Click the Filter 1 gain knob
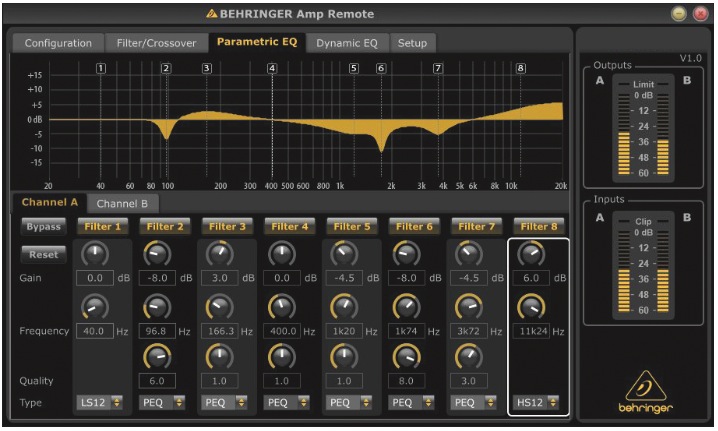 pyautogui.click(x=95, y=254)
